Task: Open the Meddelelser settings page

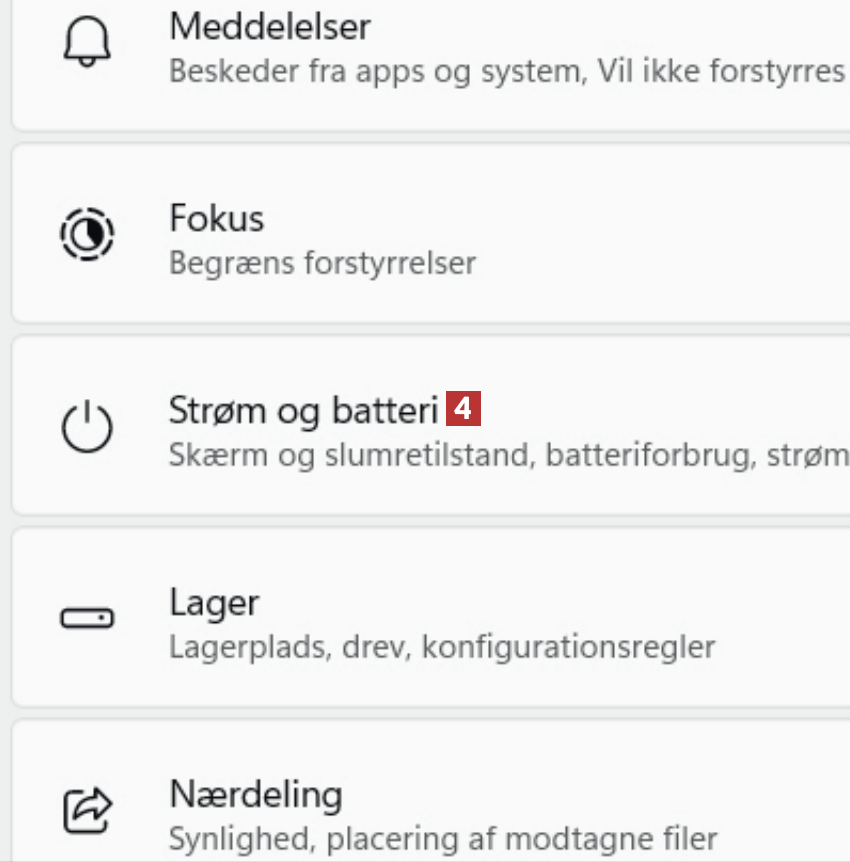Action: [270, 26]
